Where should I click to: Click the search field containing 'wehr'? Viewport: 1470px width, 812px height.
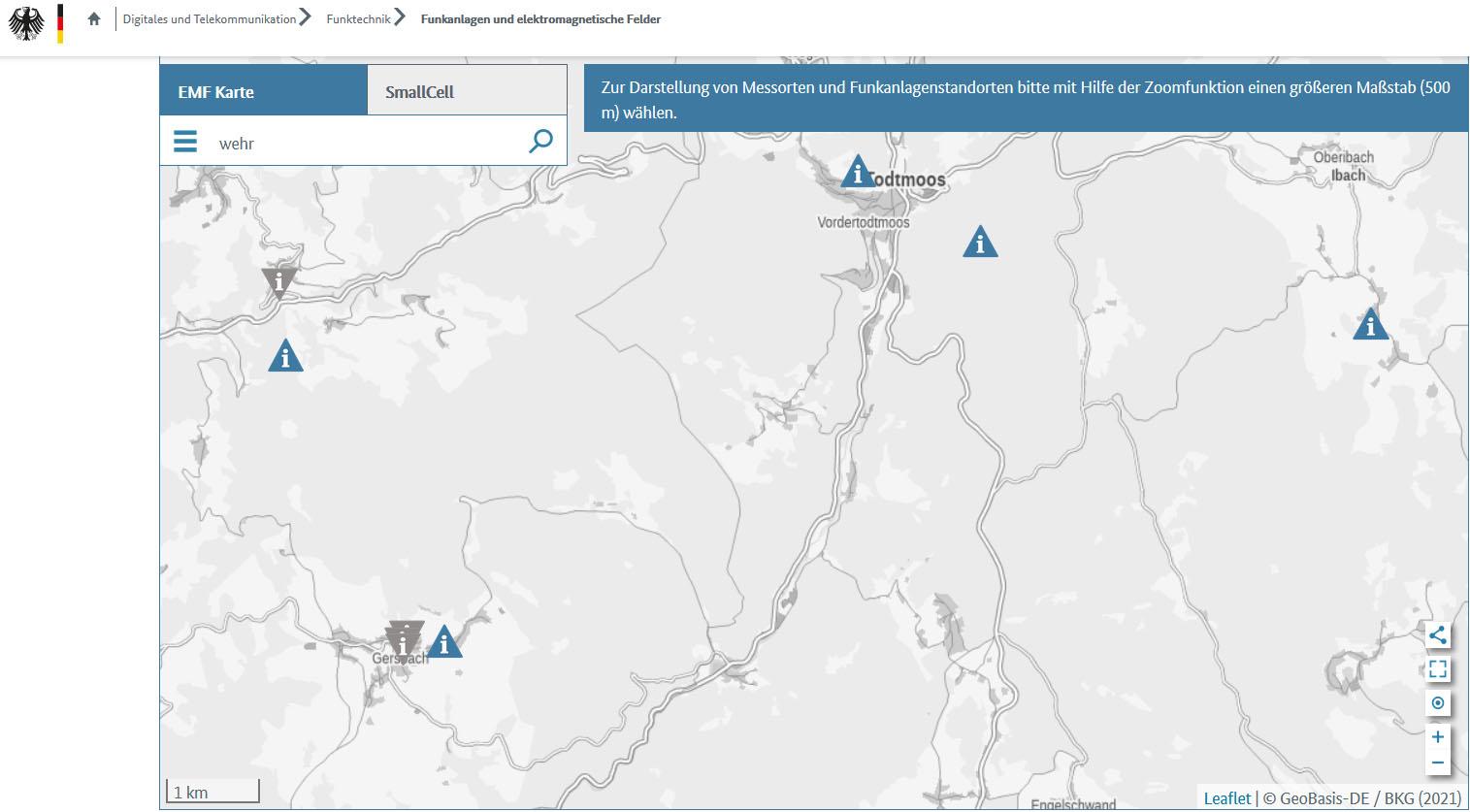[x=369, y=144]
